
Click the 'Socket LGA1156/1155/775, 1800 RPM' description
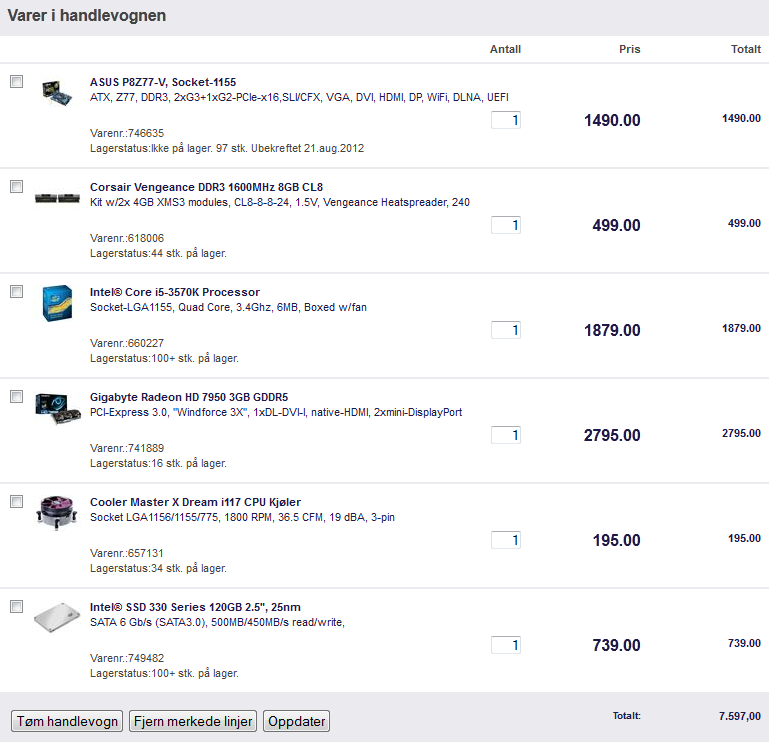(x=242, y=517)
